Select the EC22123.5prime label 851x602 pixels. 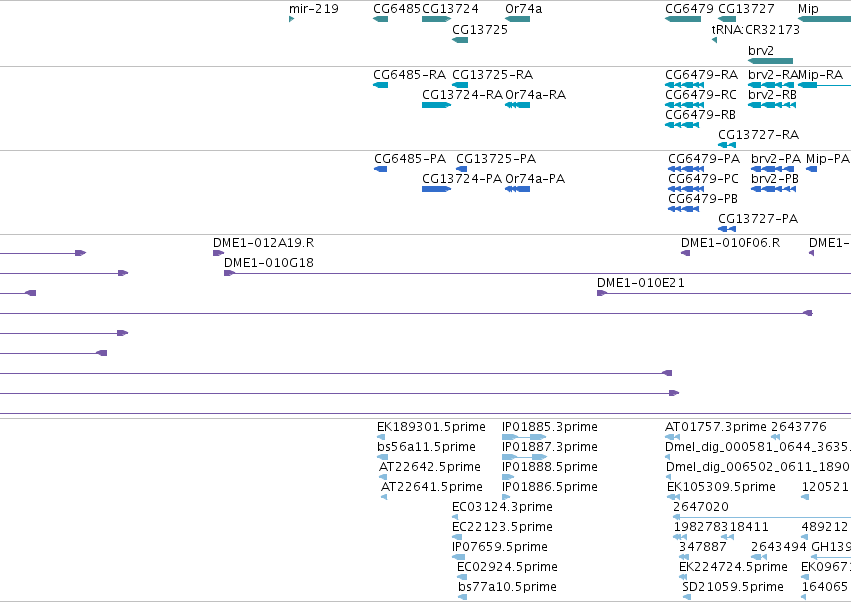[502, 527]
